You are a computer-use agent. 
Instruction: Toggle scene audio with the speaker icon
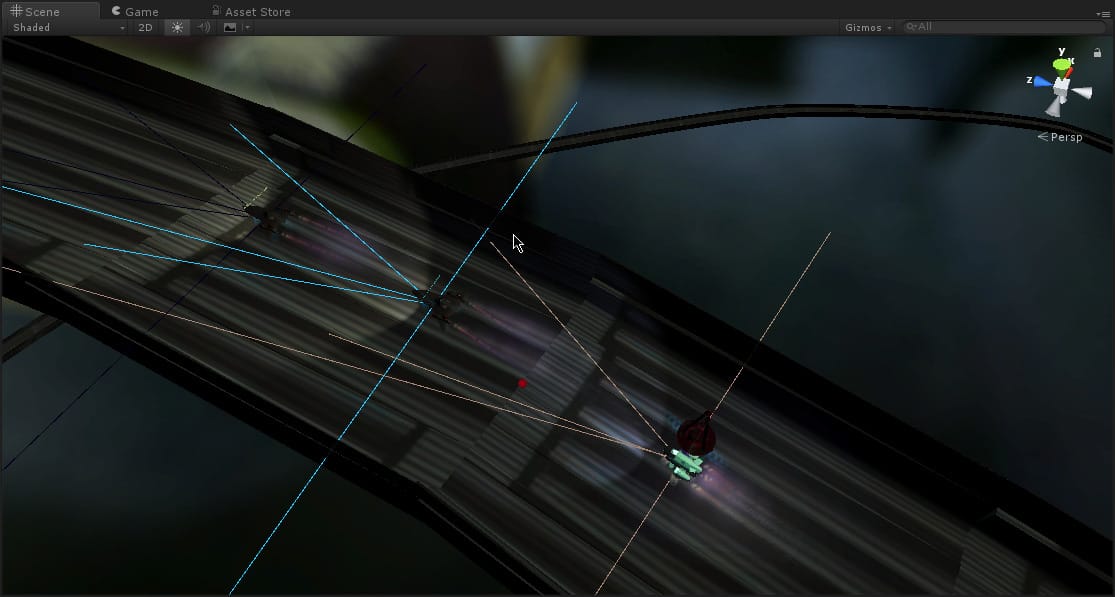pos(204,28)
